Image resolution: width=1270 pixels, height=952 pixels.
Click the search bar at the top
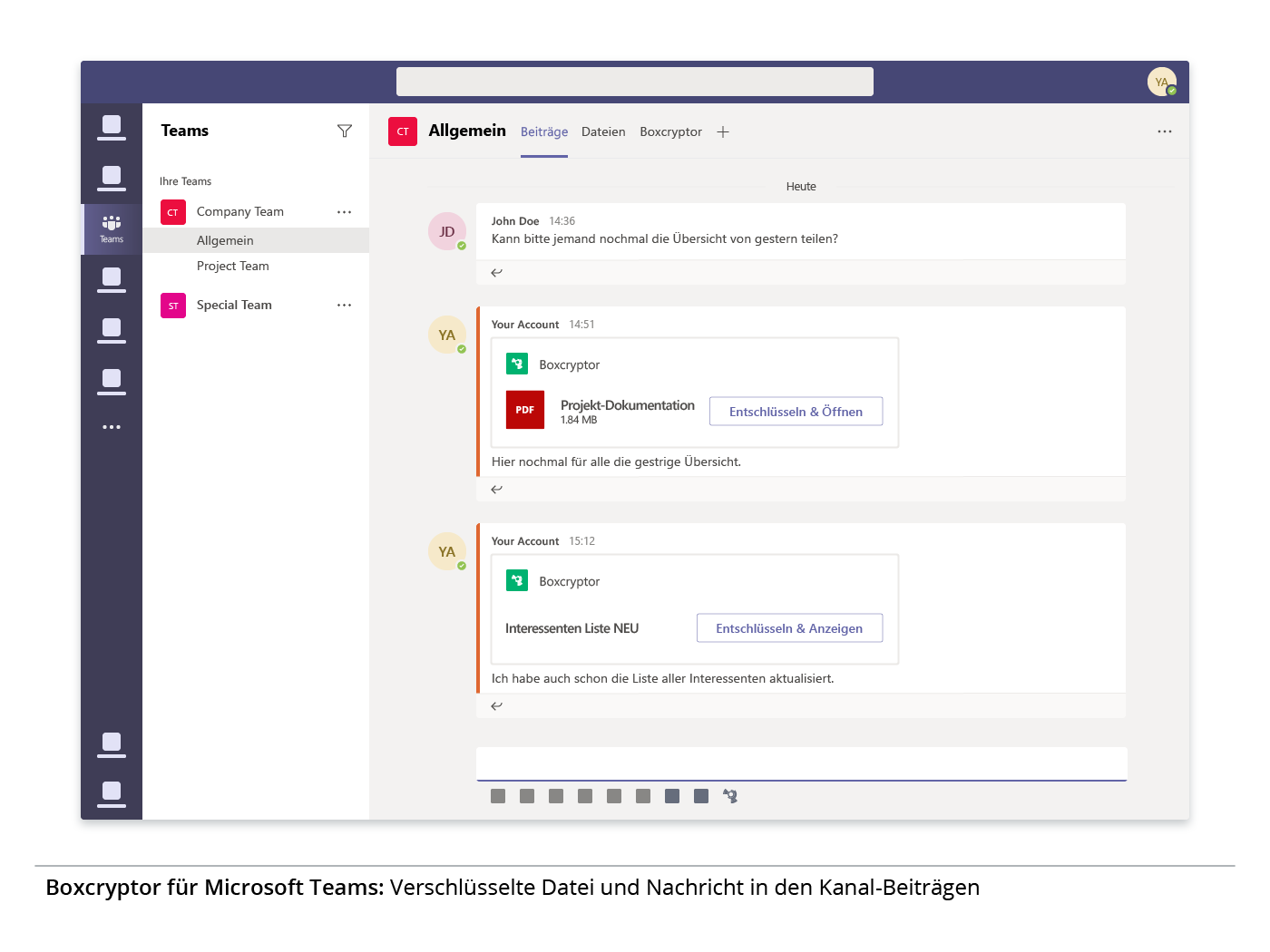pos(635,82)
